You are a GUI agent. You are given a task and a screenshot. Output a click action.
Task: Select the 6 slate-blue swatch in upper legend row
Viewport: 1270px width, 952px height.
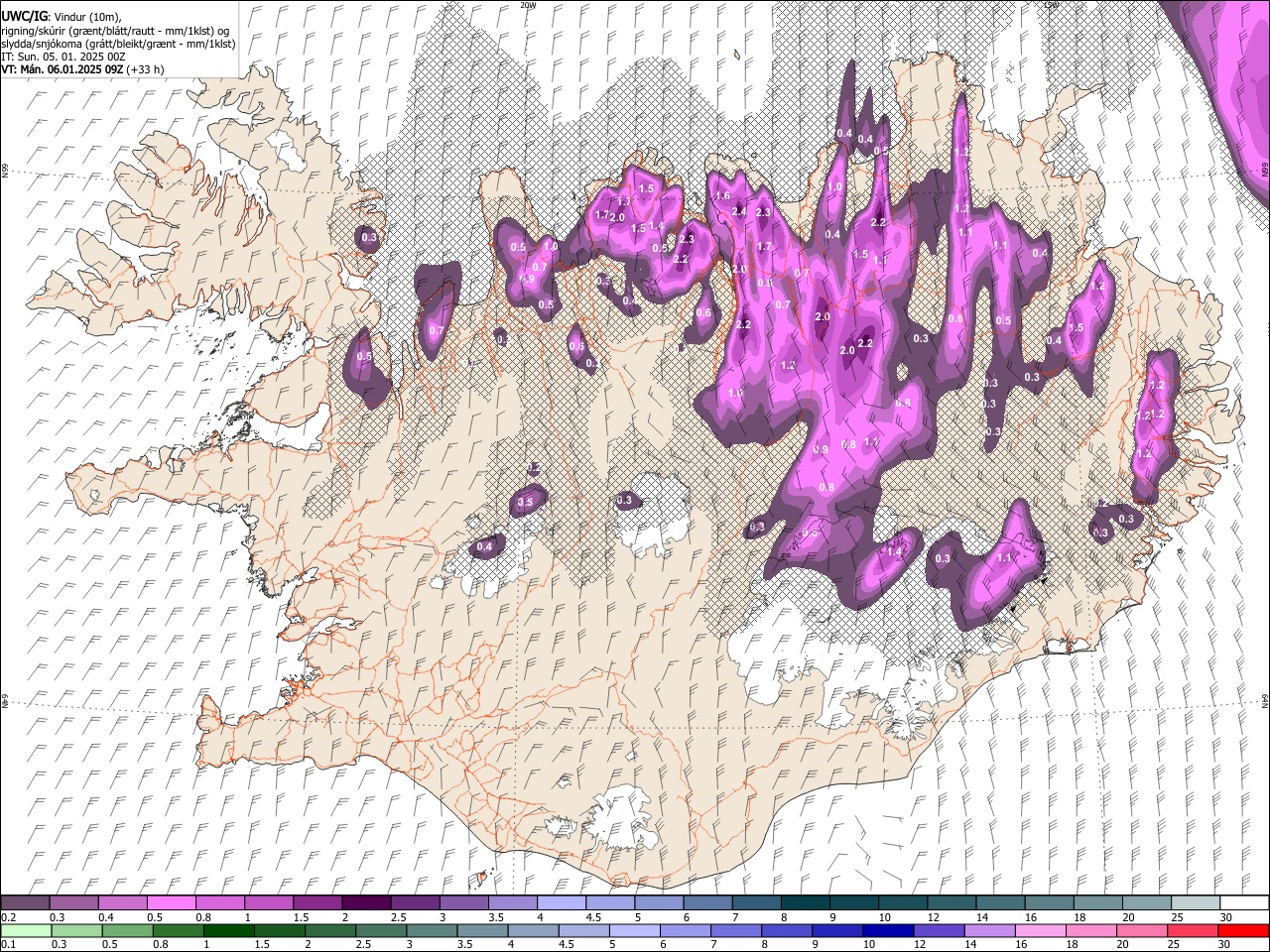(x=706, y=902)
